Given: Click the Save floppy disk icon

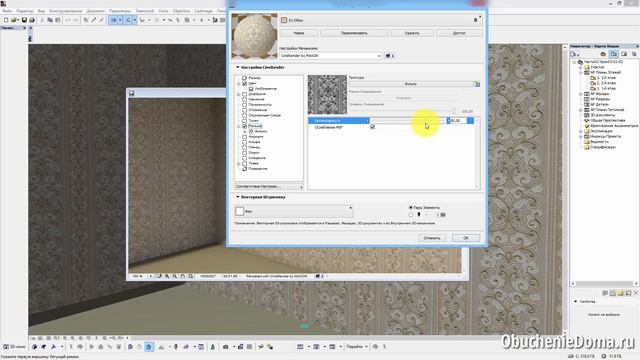Looking at the screenshot, I should pos(24,20).
